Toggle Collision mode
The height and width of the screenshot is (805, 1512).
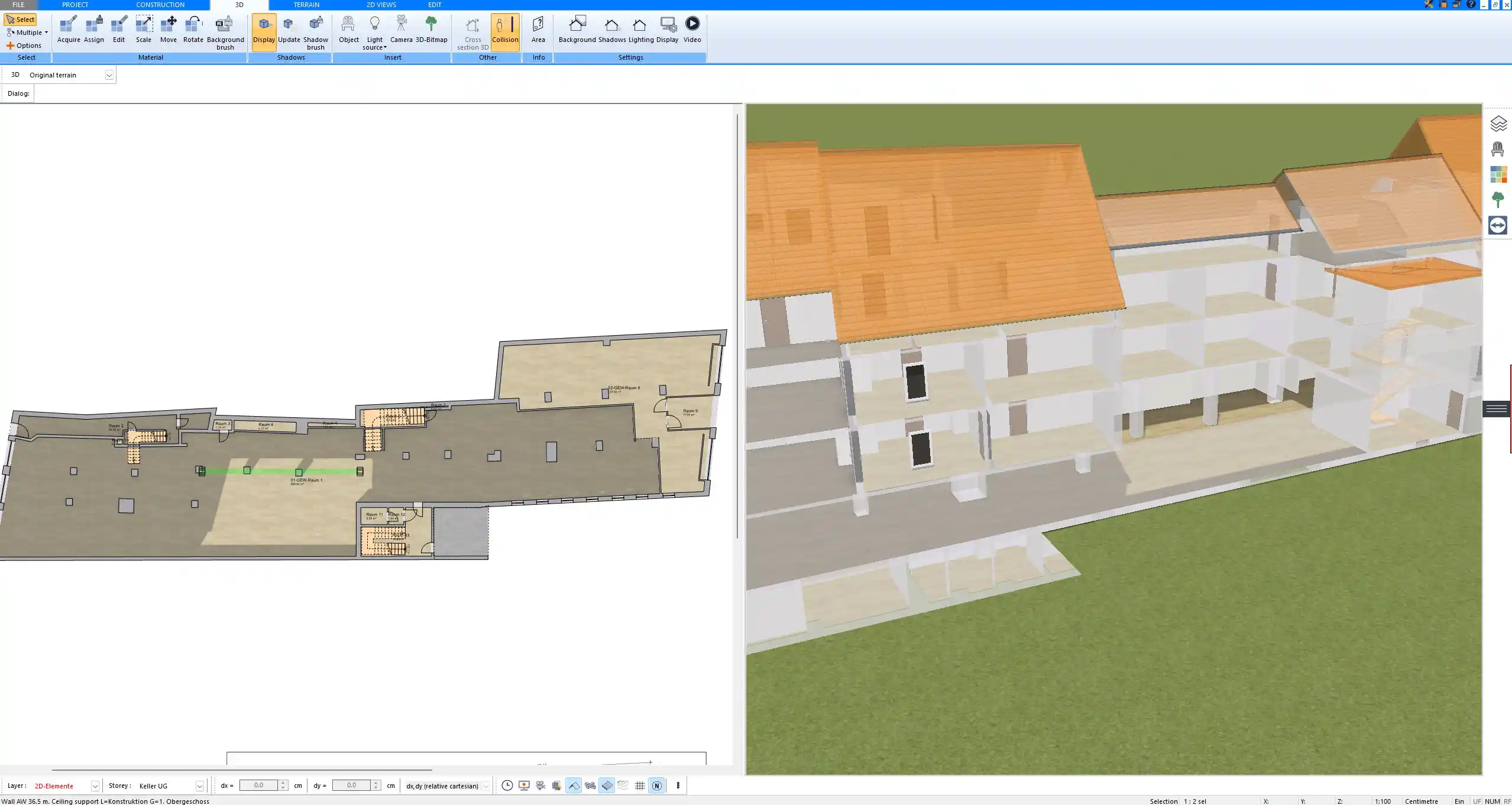point(505,32)
